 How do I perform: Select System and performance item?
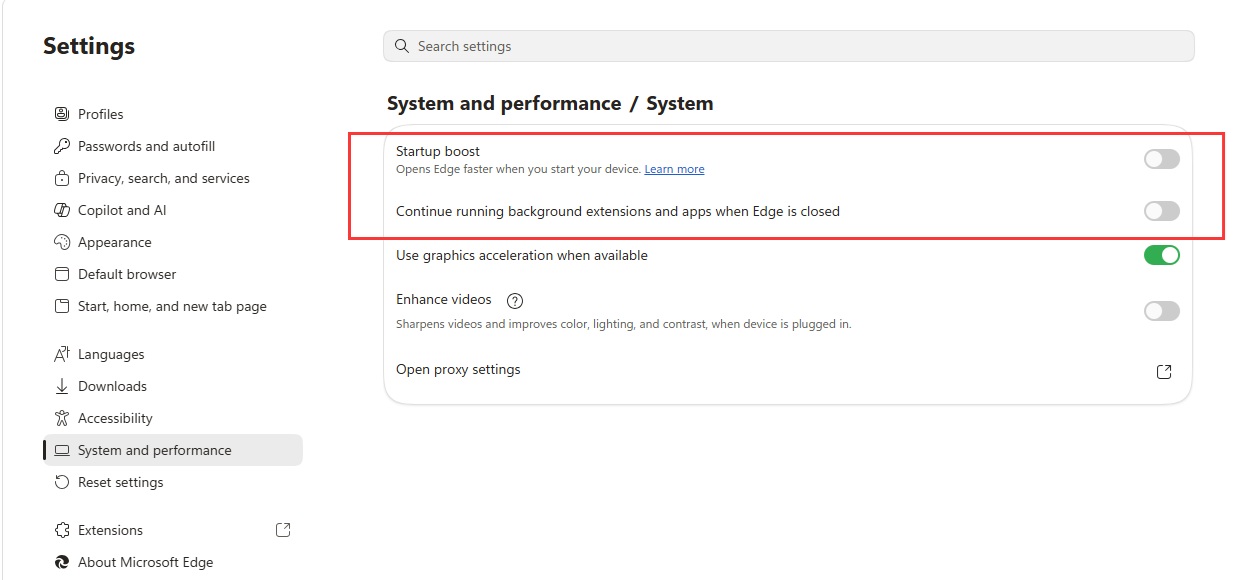173,450
